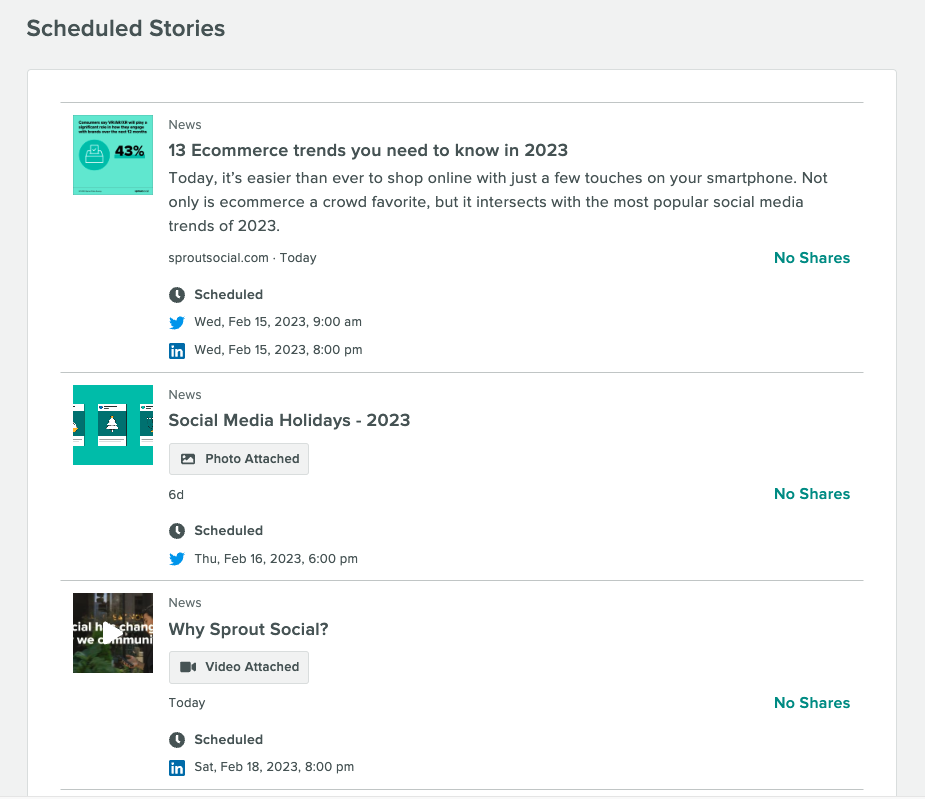Click the News label above Why Sprout Social

pos(185,602)
